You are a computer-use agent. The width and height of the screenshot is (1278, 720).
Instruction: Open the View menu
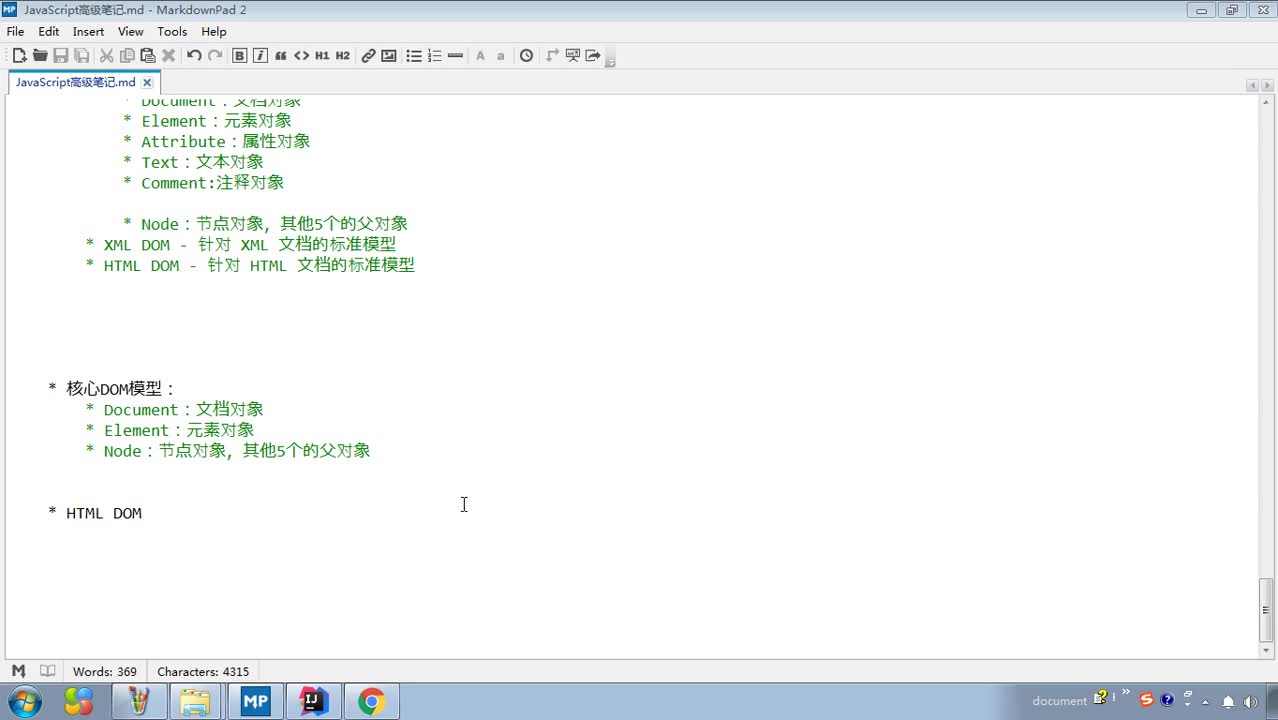click(x=131, y=31)
